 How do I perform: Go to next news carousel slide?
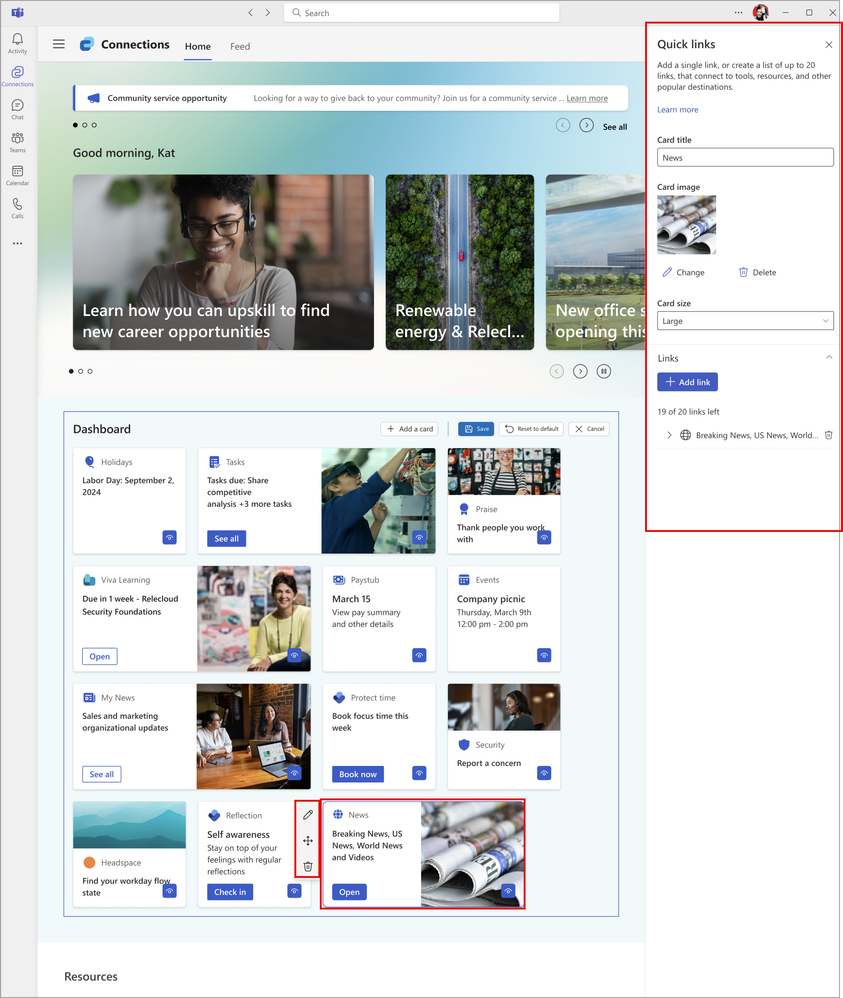tap(580, 371)
